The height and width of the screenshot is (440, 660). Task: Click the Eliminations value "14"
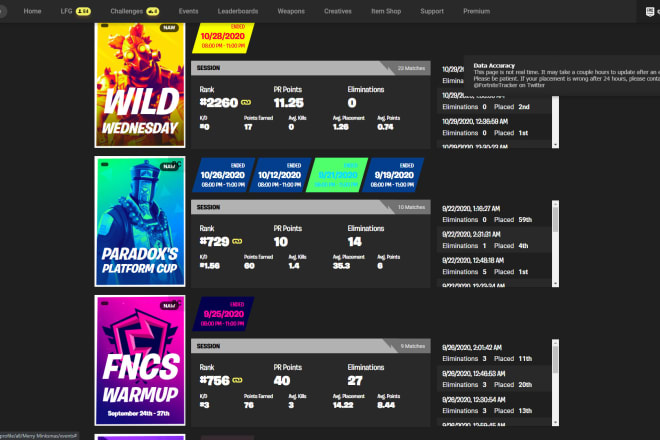[x=354, y=241]
